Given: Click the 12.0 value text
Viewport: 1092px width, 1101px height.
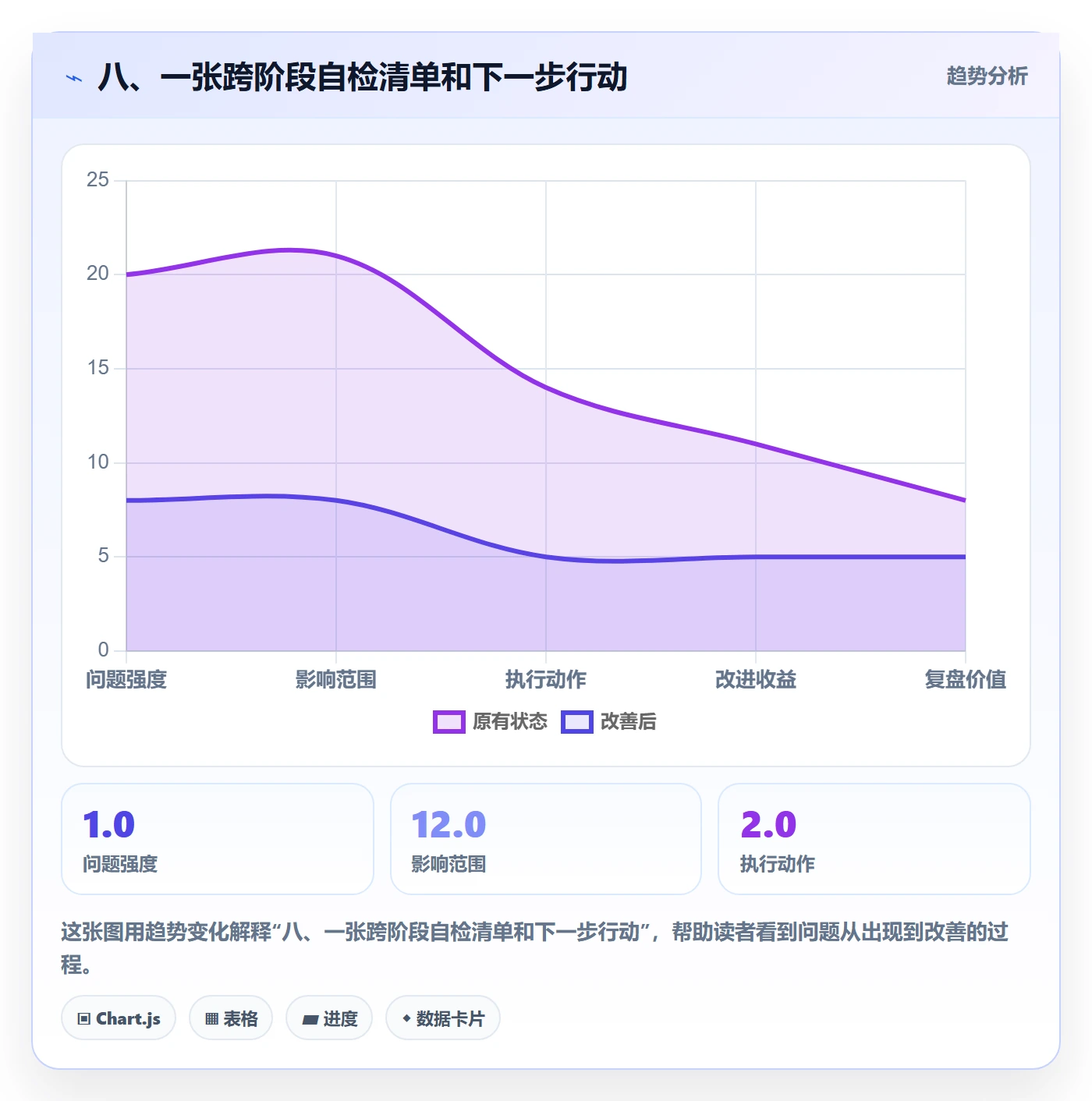Looking at the screenshot, I should (448, 825).
